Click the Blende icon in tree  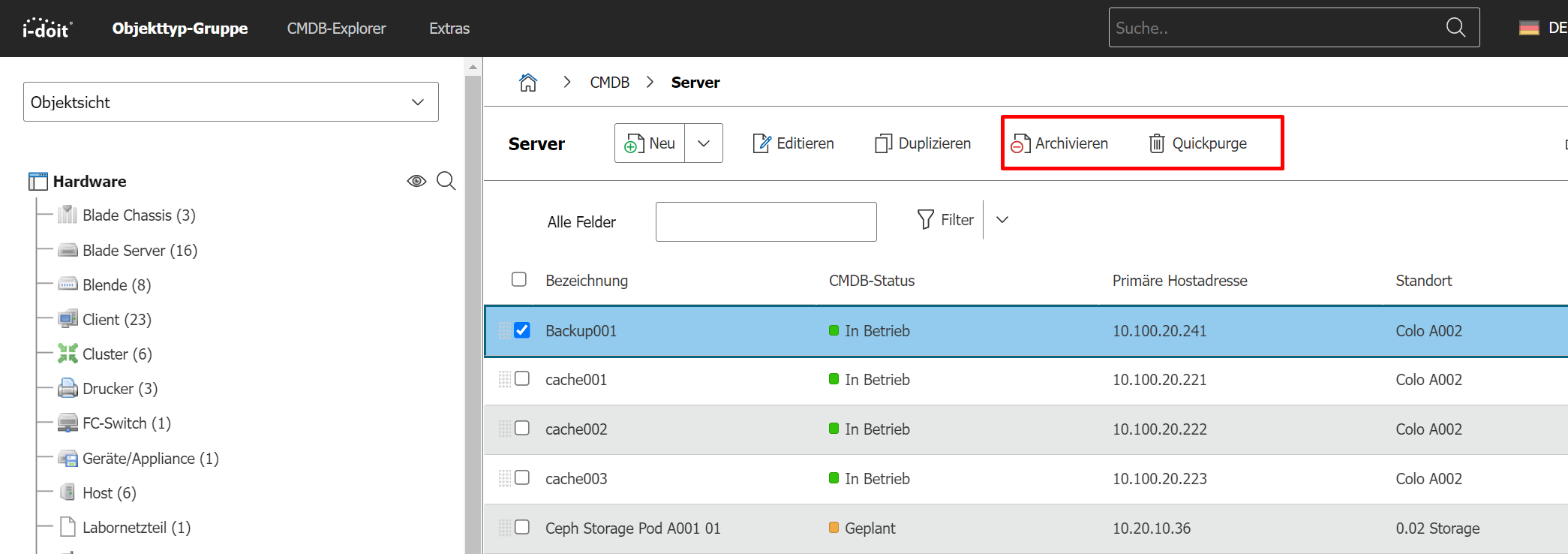coord(68,285)
